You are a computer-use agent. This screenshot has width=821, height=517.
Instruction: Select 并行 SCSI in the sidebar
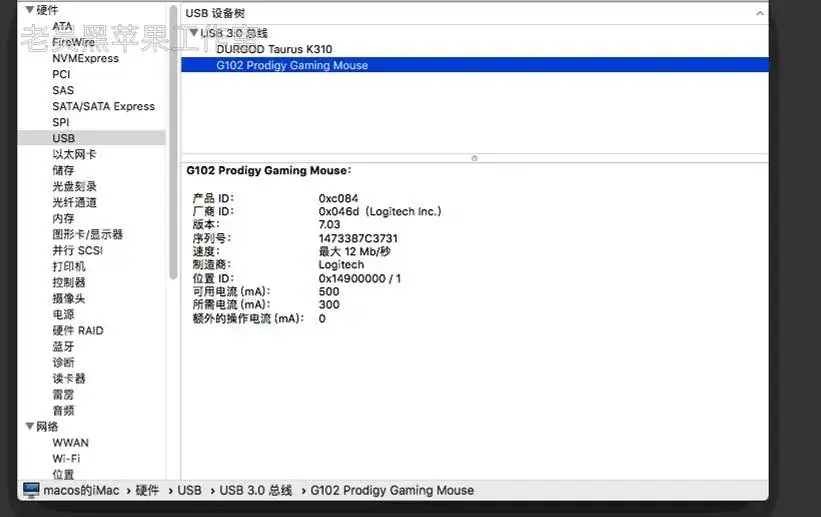[77, 250]
